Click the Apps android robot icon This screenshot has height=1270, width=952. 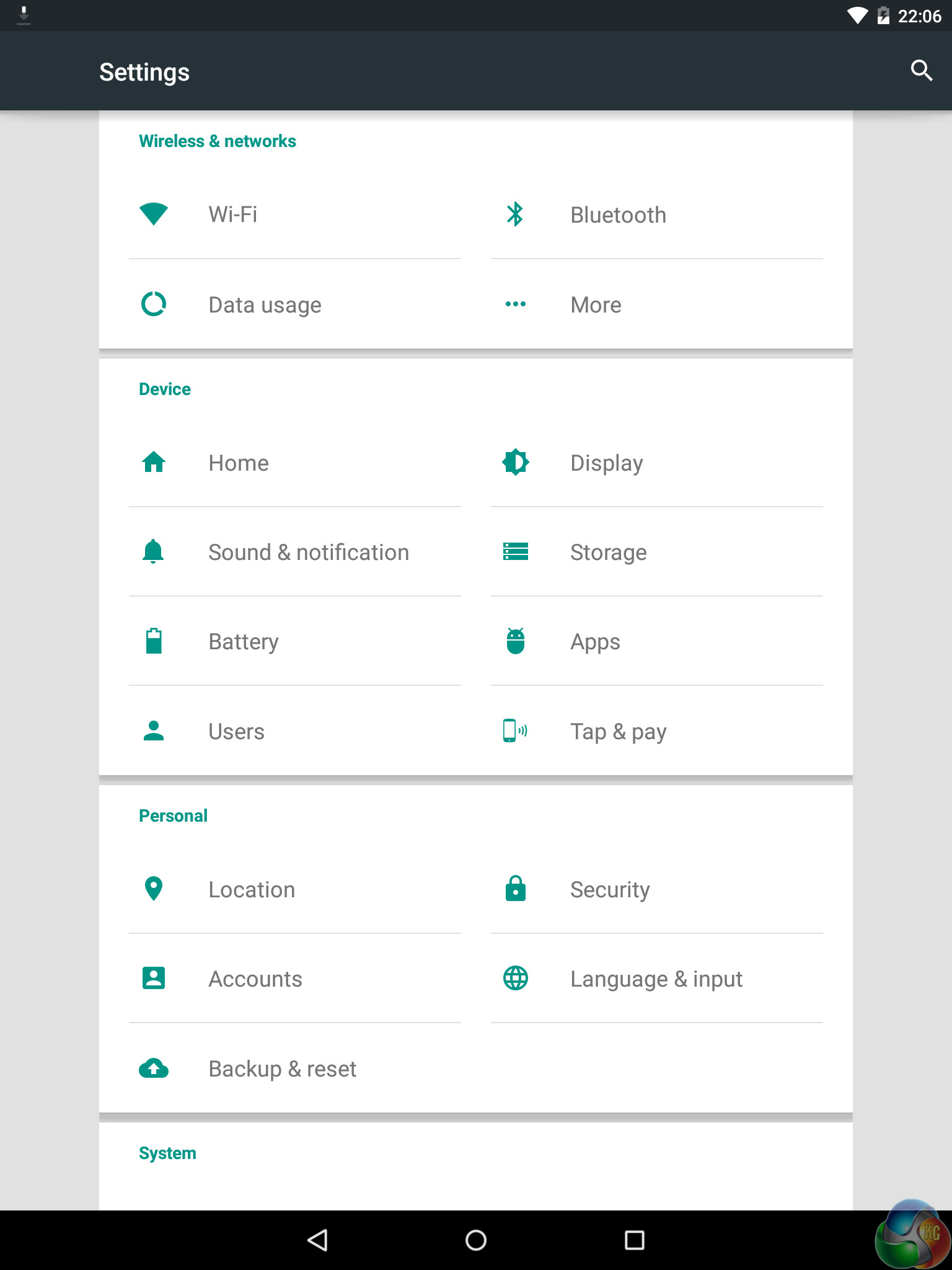[x=515, y=641]
